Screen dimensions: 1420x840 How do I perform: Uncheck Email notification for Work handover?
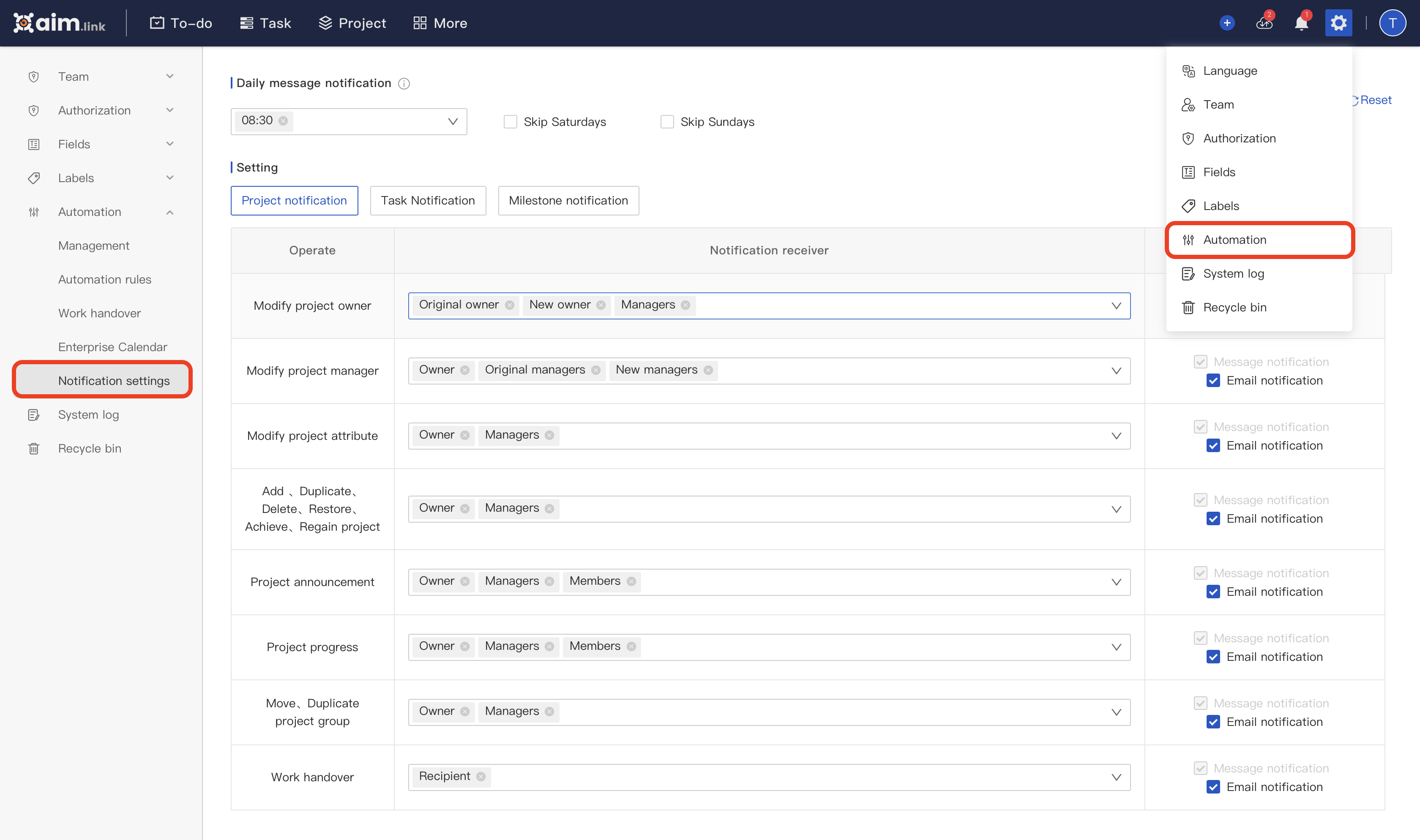[x=1213, y=787]
